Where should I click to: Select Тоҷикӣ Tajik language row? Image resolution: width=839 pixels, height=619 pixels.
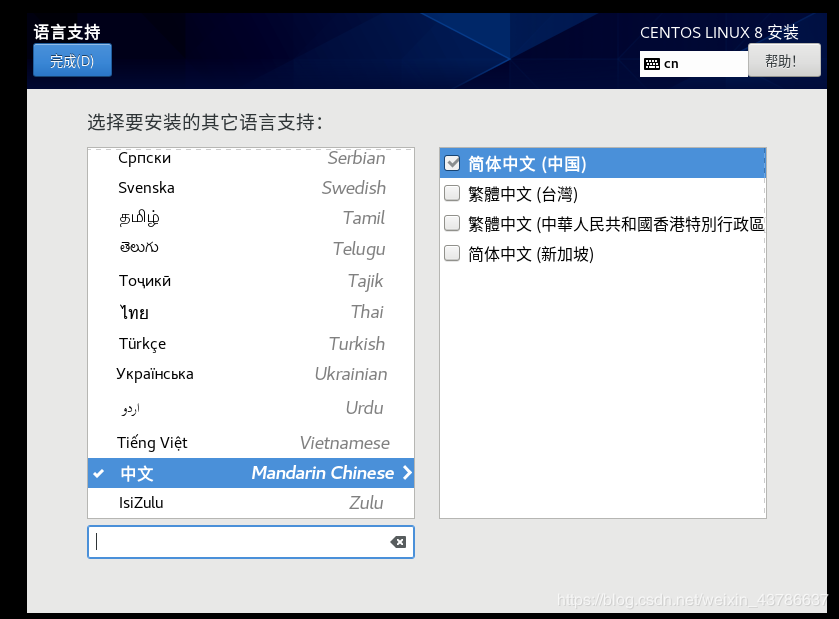[251, 280]
